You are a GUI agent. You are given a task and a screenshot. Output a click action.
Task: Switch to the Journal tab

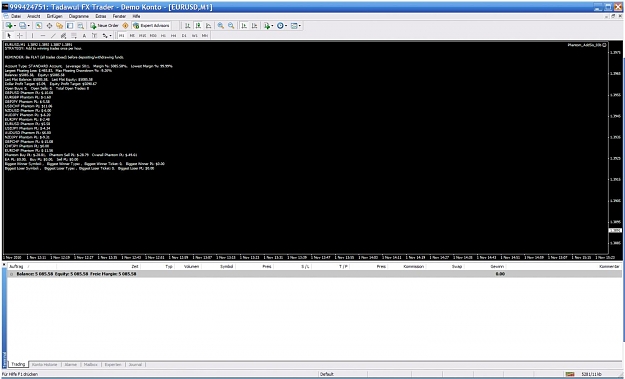coord(135,364)
